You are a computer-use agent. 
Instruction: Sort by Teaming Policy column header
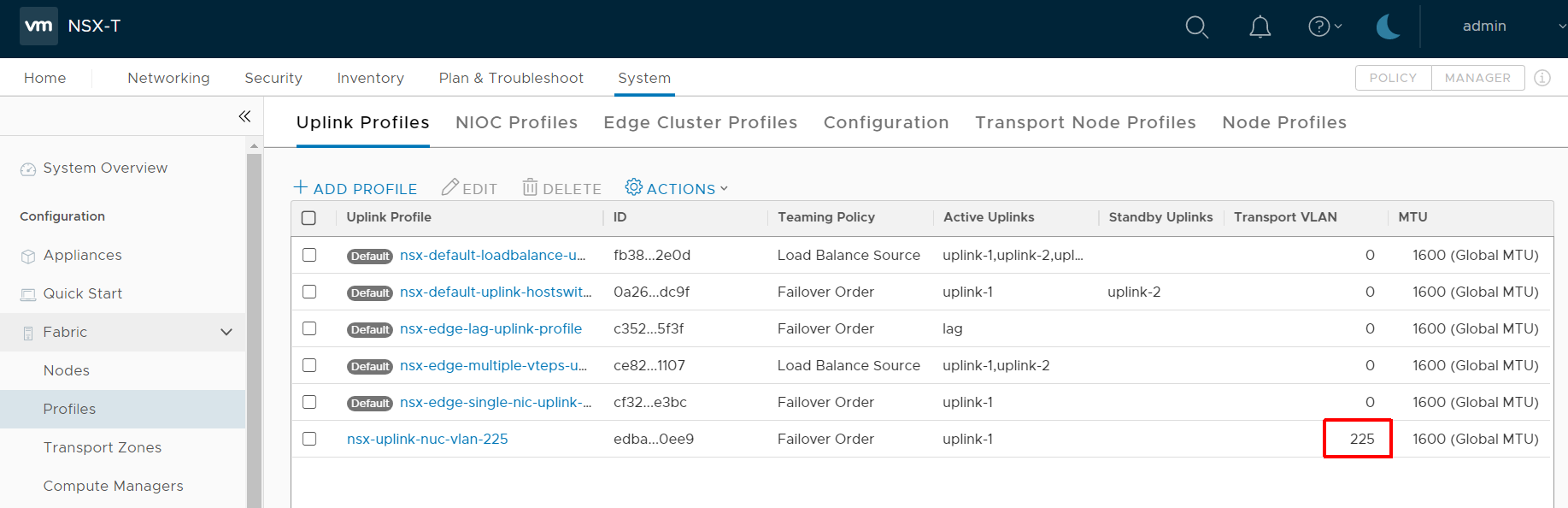tap(826, 217)
